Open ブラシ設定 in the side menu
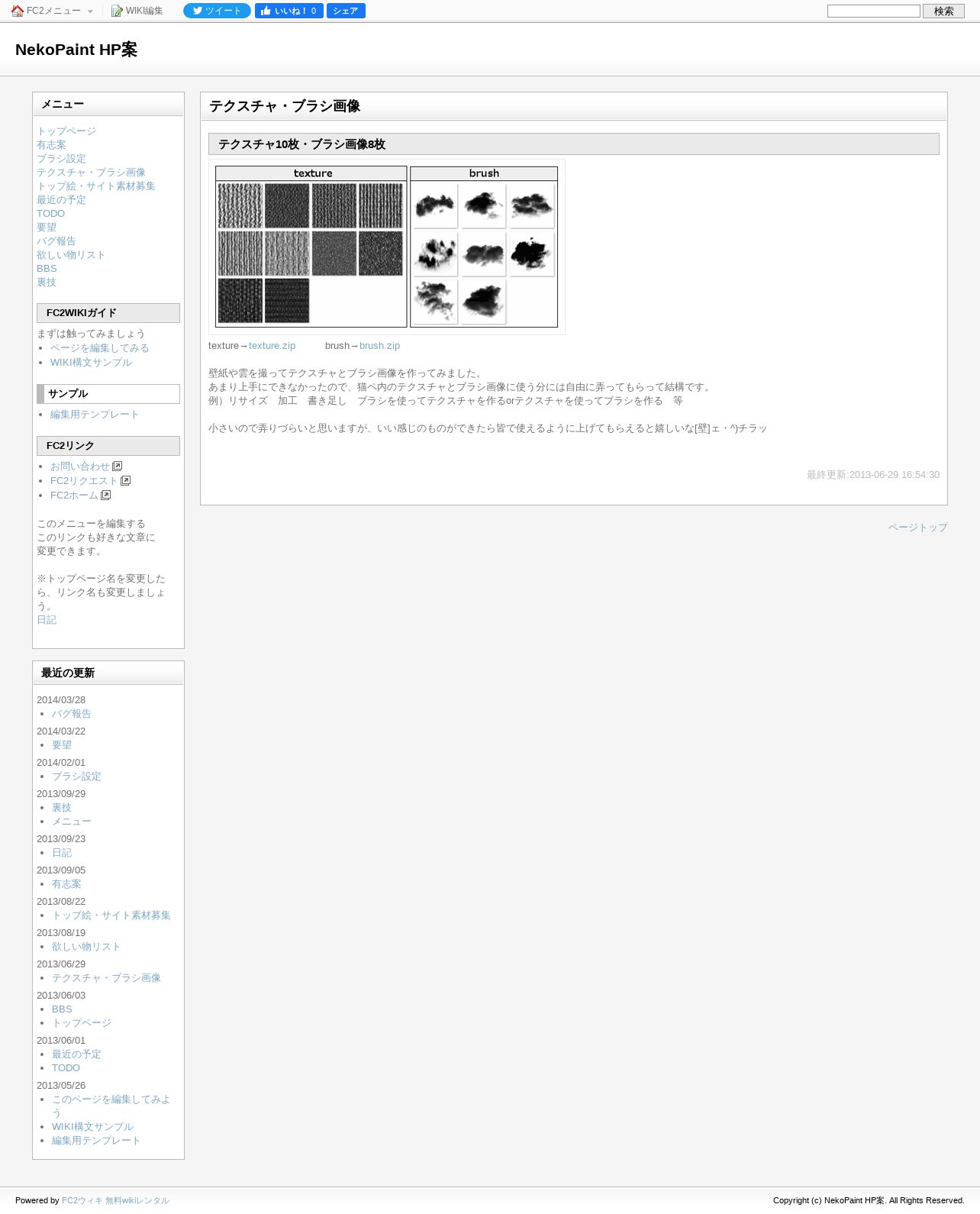The image size is (980, 1214). [x=61, y=159]
